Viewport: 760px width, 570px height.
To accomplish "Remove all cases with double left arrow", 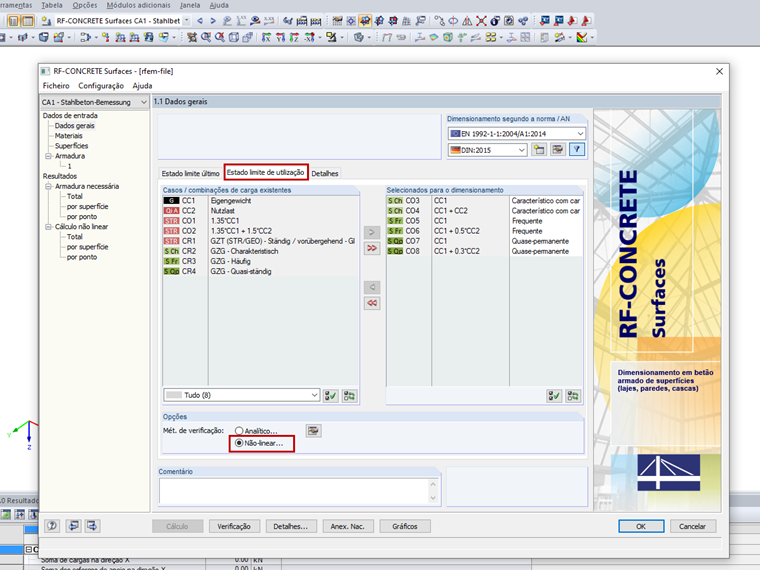I will click(x=372, y=303).
